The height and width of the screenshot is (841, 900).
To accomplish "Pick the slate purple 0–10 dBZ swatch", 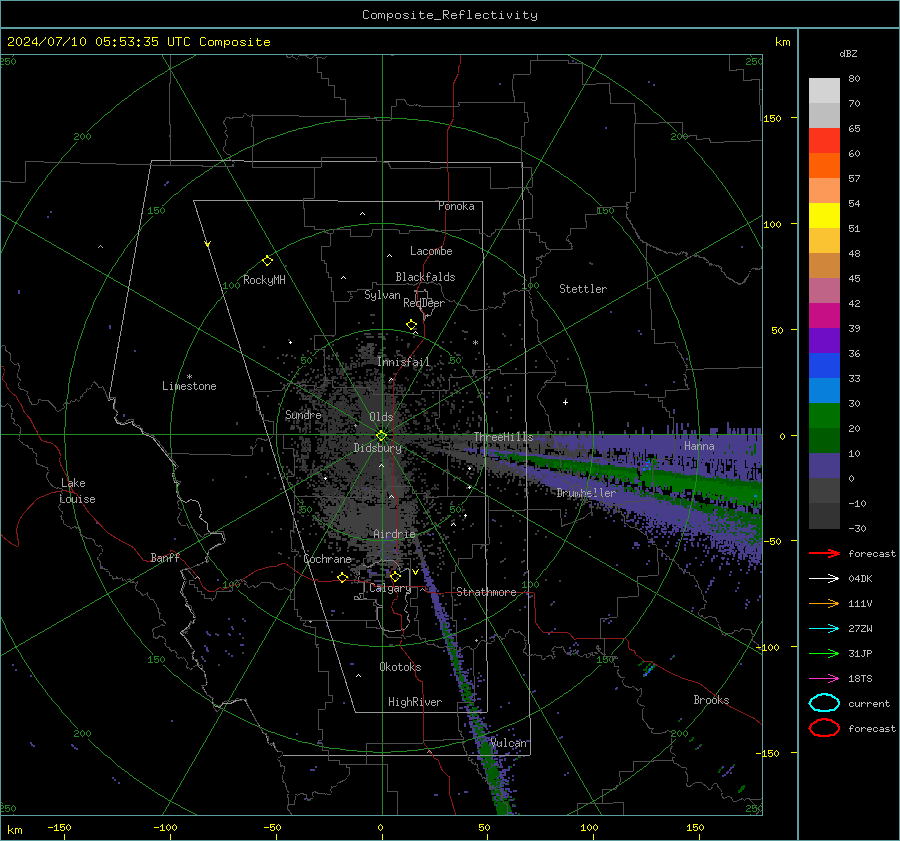I will (x=824, y=465).
